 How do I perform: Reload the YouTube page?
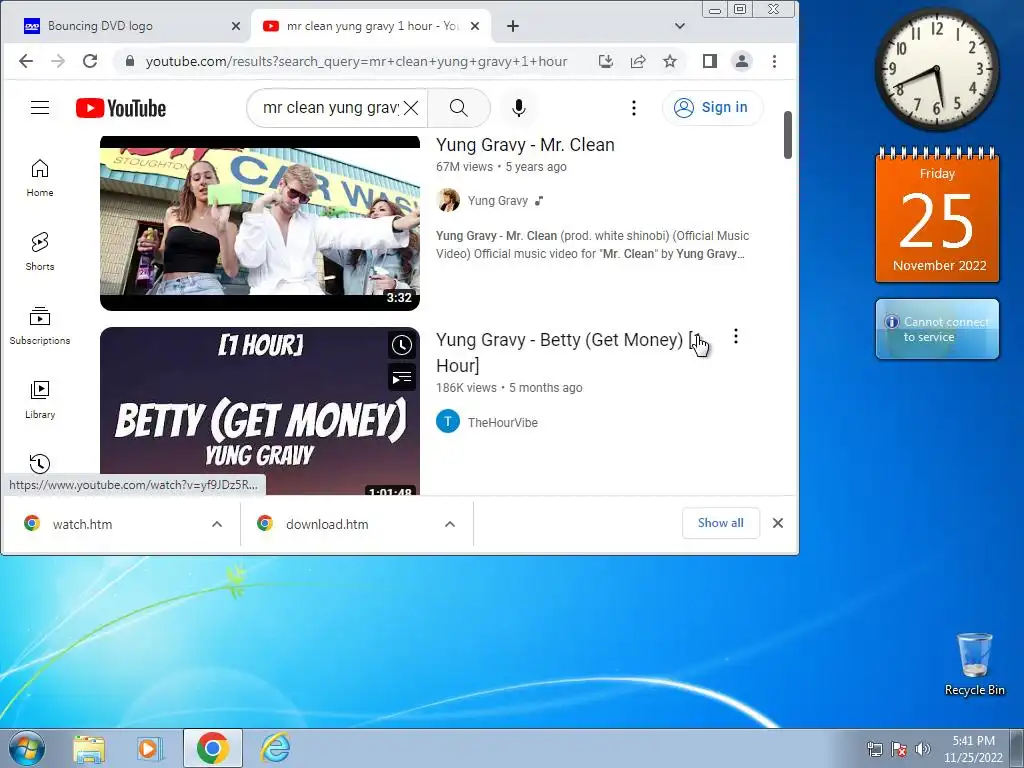(x=90, y=61)
